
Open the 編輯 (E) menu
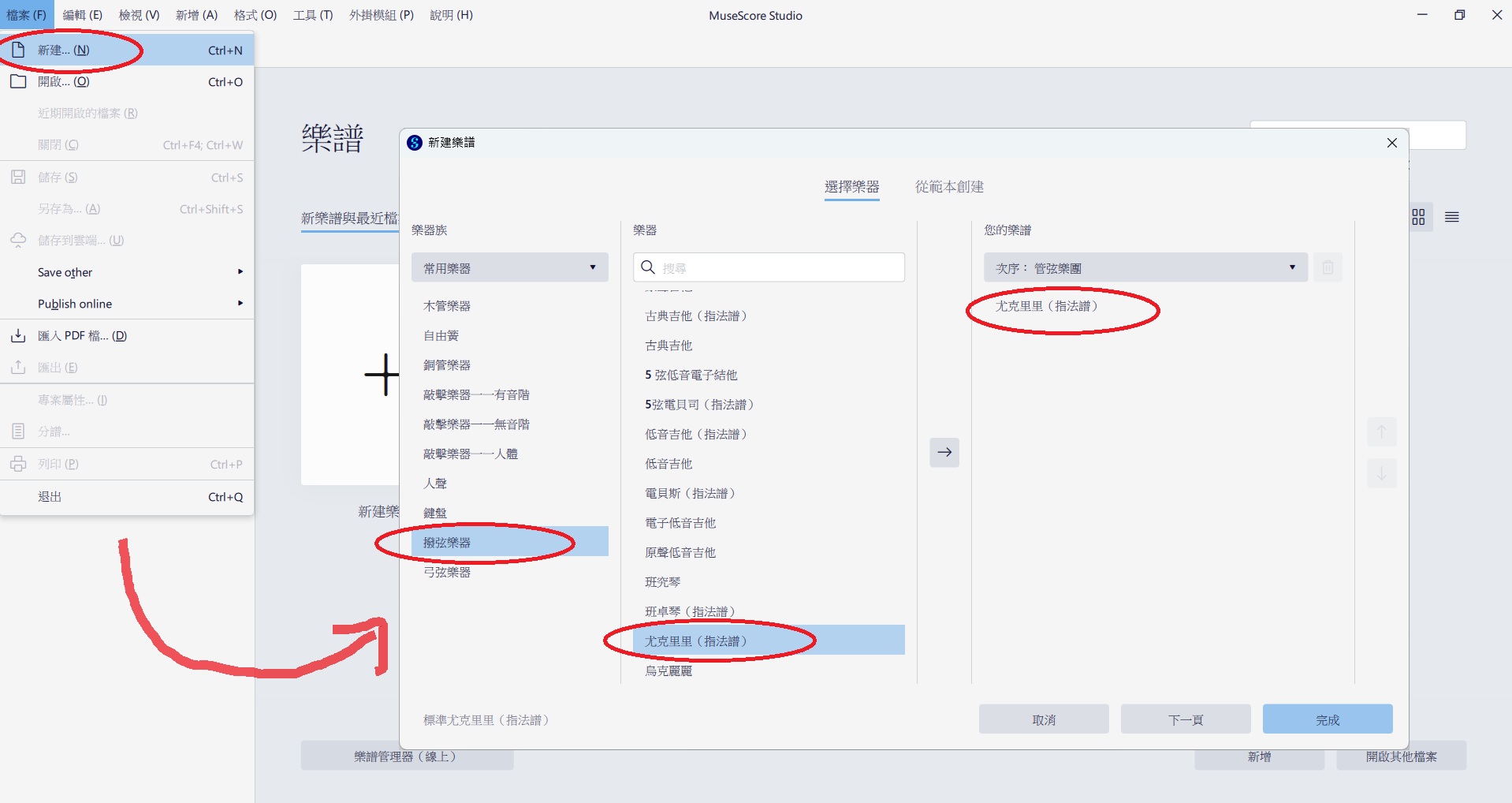tap(82, 15)
